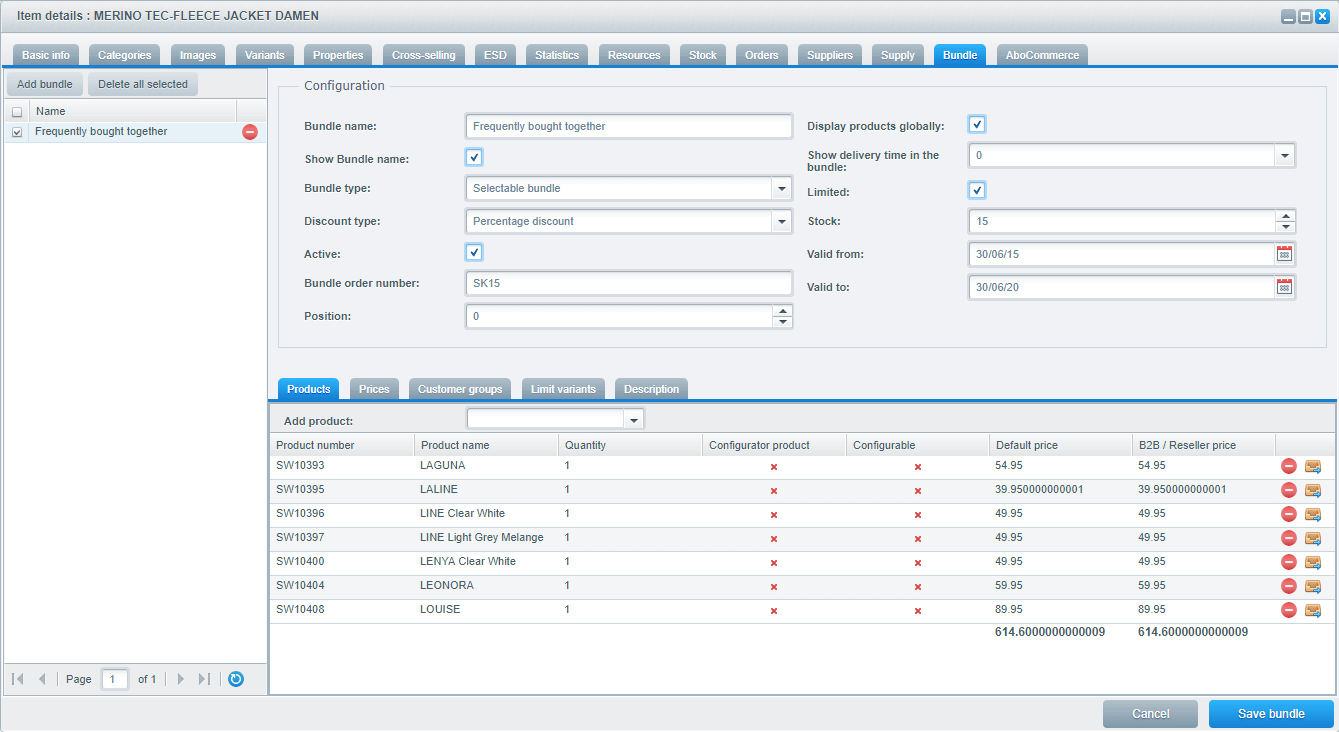Open the Description sub-tab
Image resolution: width=1339 pixels, height=732 pixels.
click(651, 389)
